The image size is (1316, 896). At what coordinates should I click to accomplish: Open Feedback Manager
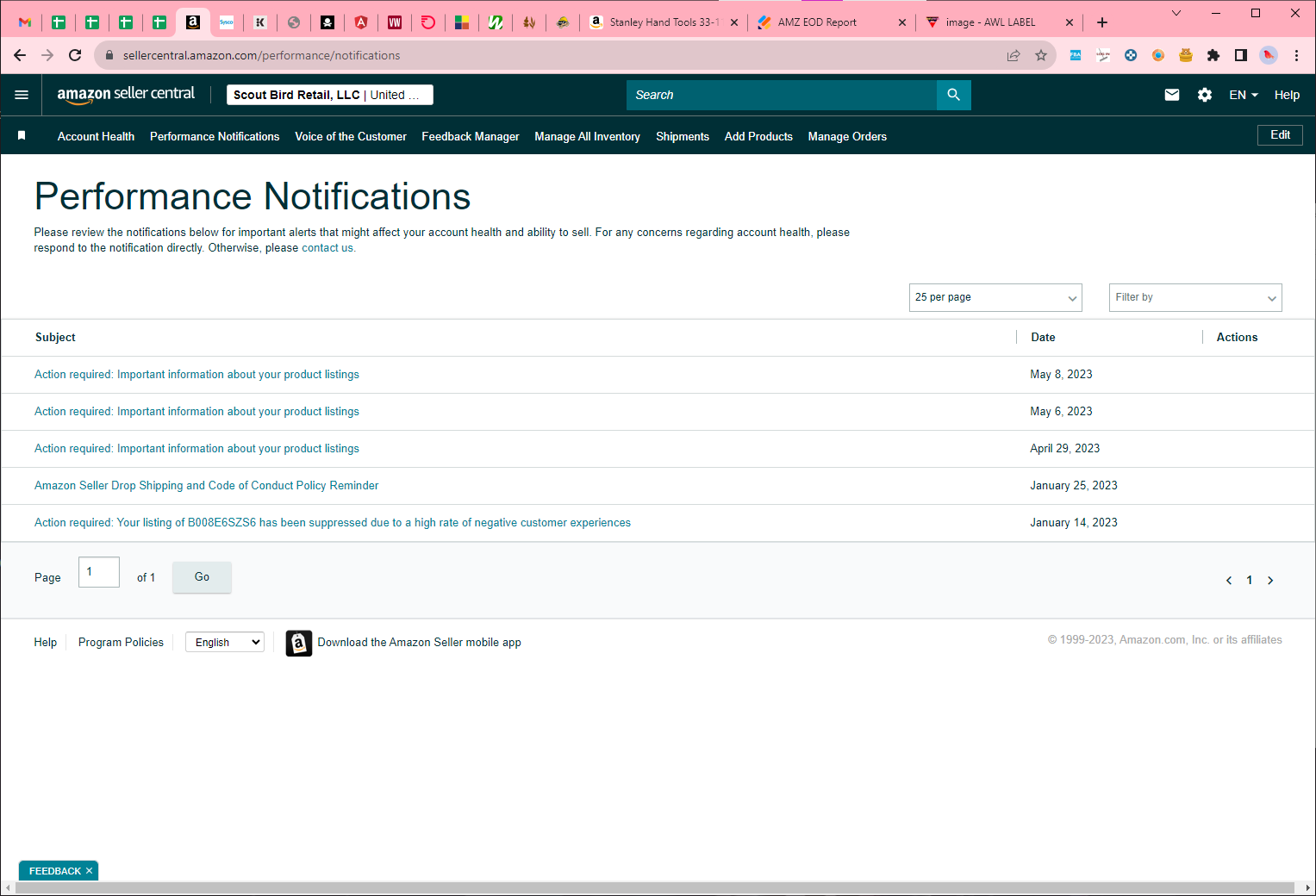coord(471,136)
